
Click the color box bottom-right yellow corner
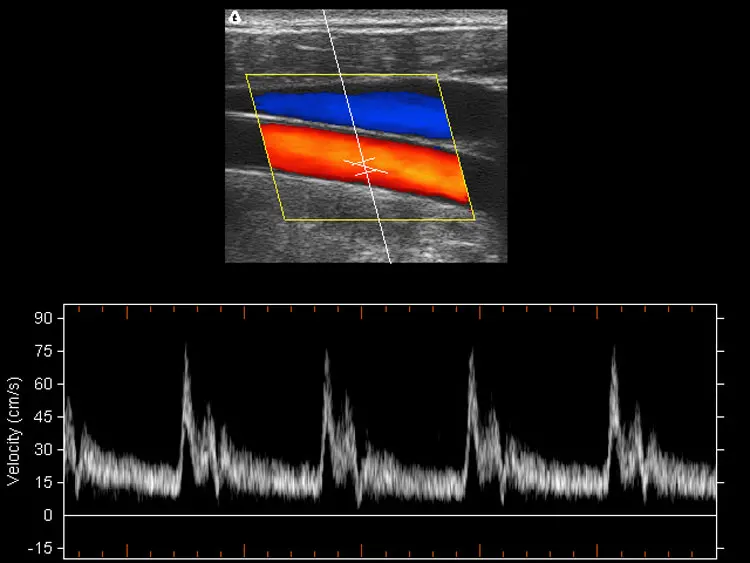(x=474, y=220)
